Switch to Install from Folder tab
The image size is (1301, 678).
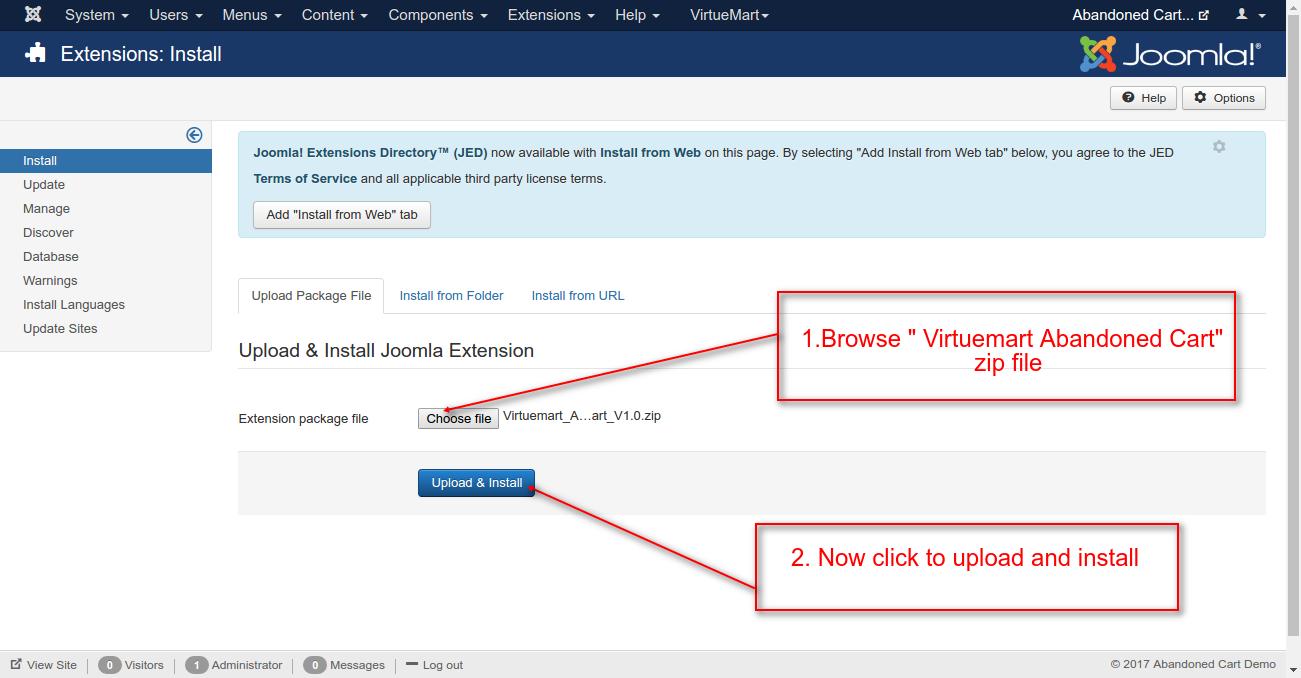451,296
